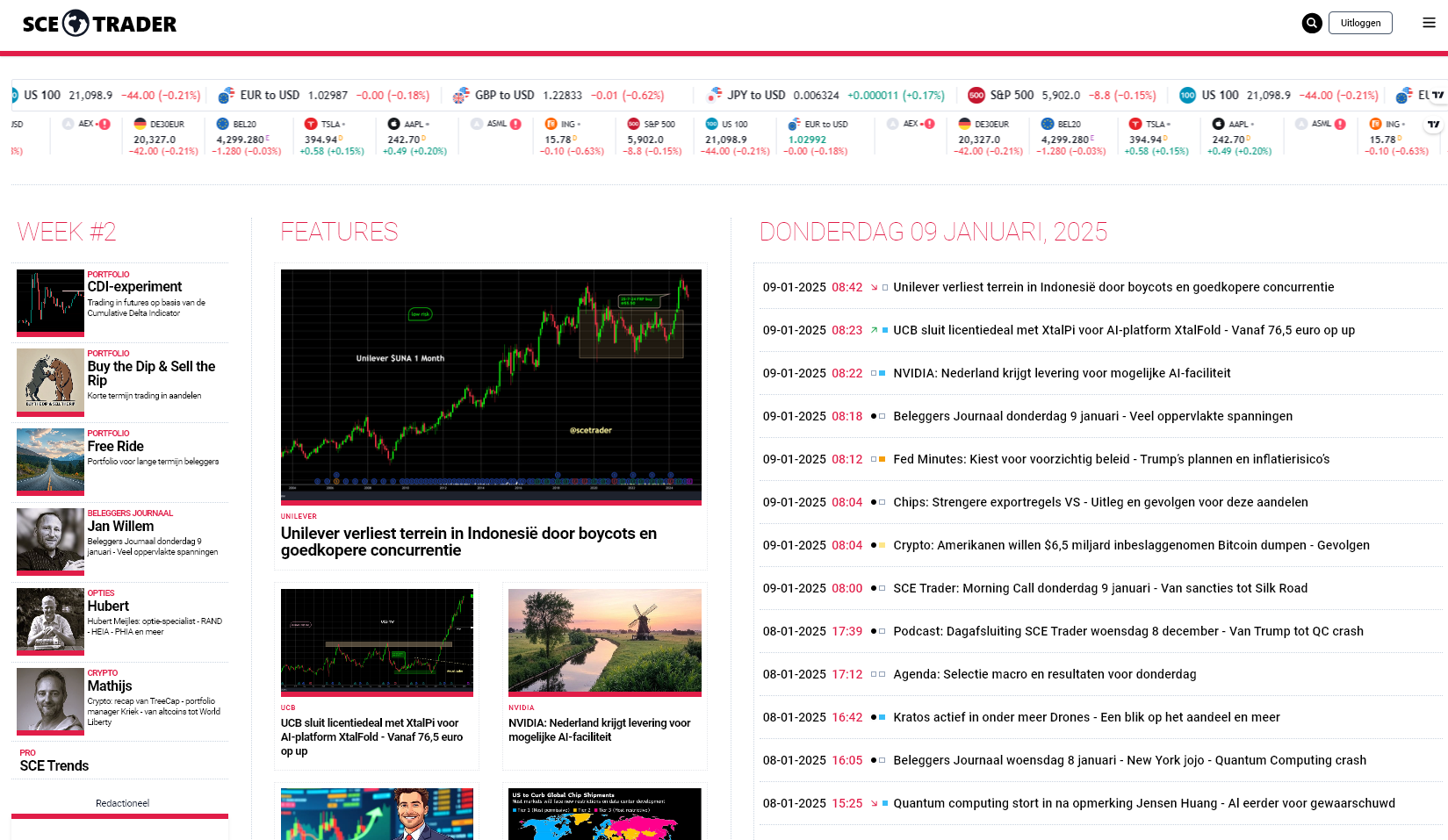Click the chip shipments world map thumbnail
The image size is (1448, 840).
point(605,815)
